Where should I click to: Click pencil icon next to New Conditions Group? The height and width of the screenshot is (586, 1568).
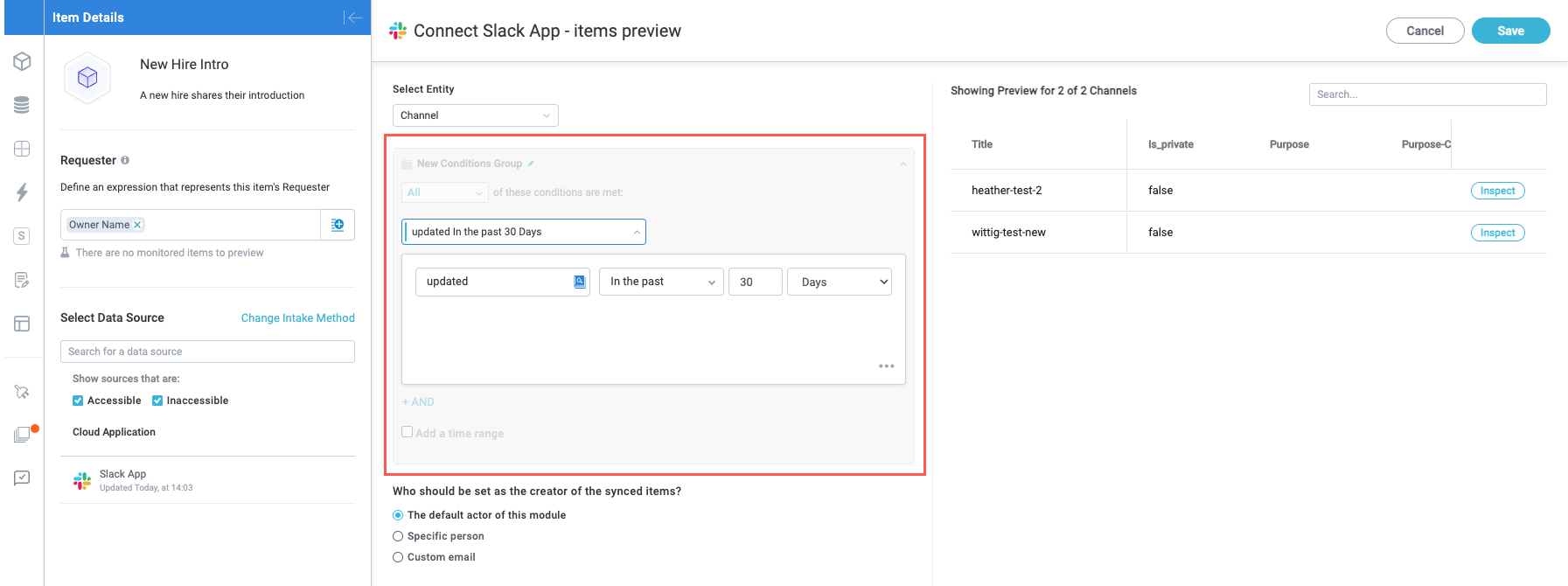point(531,164)
